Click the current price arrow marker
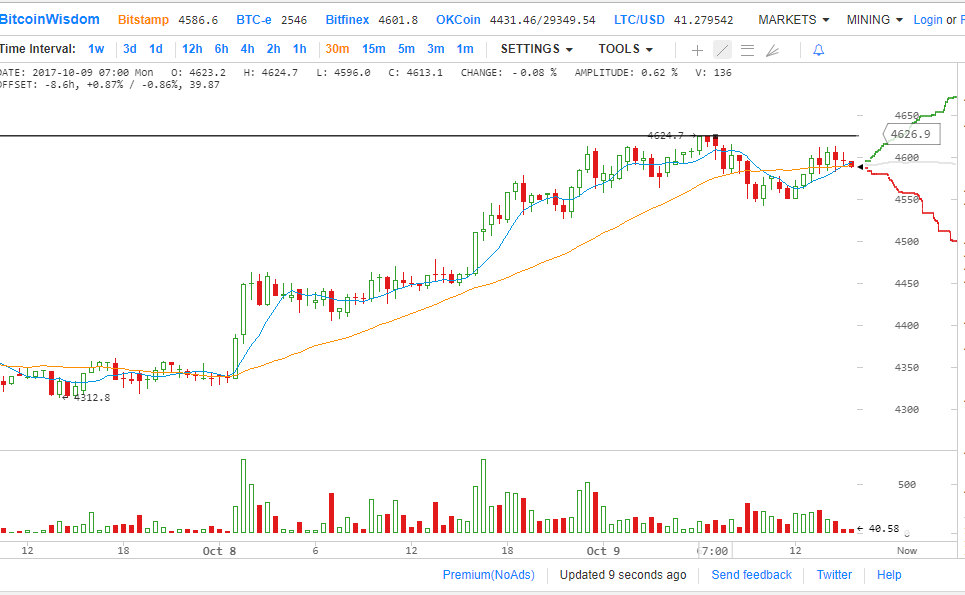965x595 pixels. pyautogui.click(x=860, y=166)
